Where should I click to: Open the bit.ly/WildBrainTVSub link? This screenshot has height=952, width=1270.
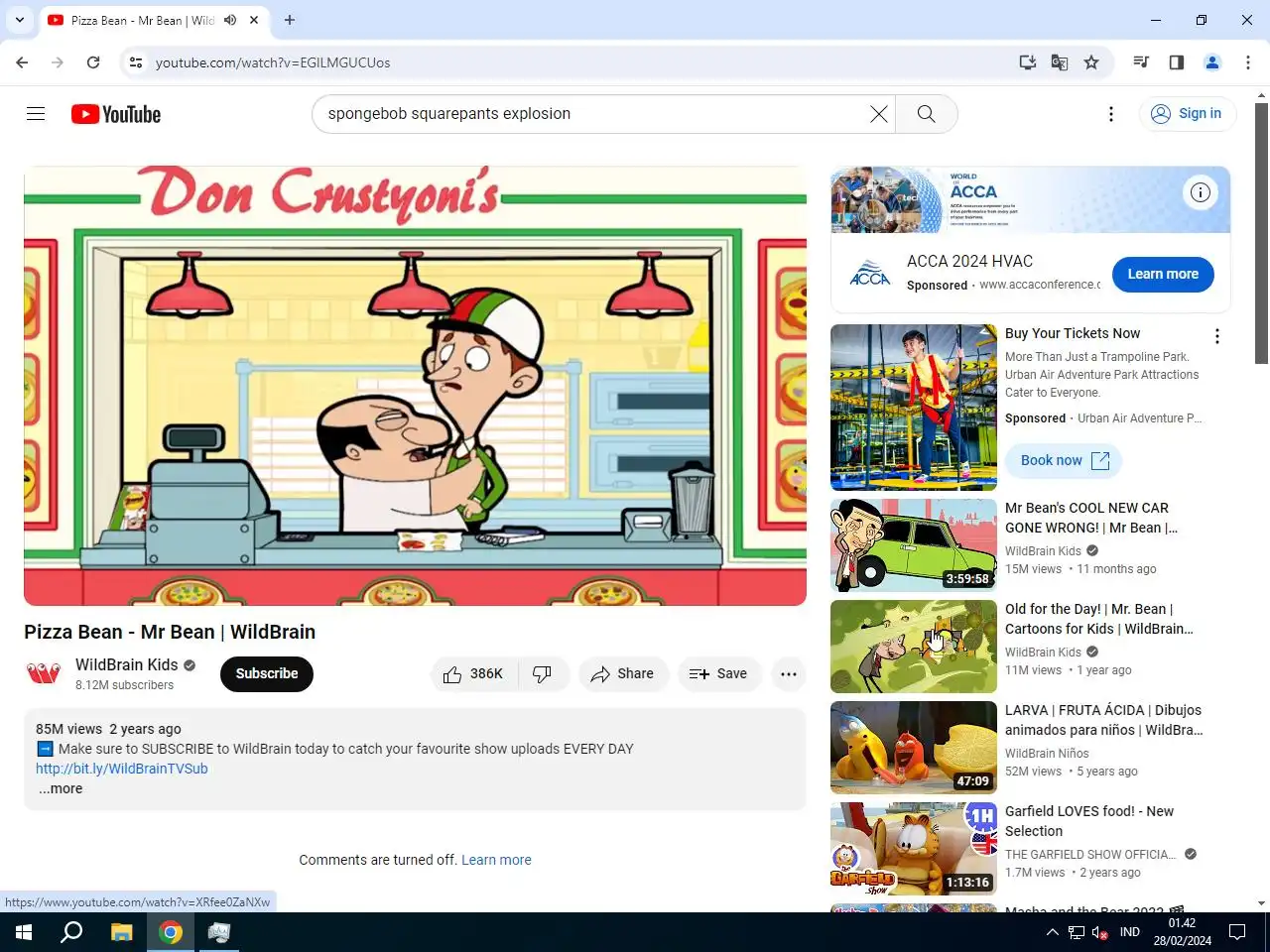pos(122,769)
